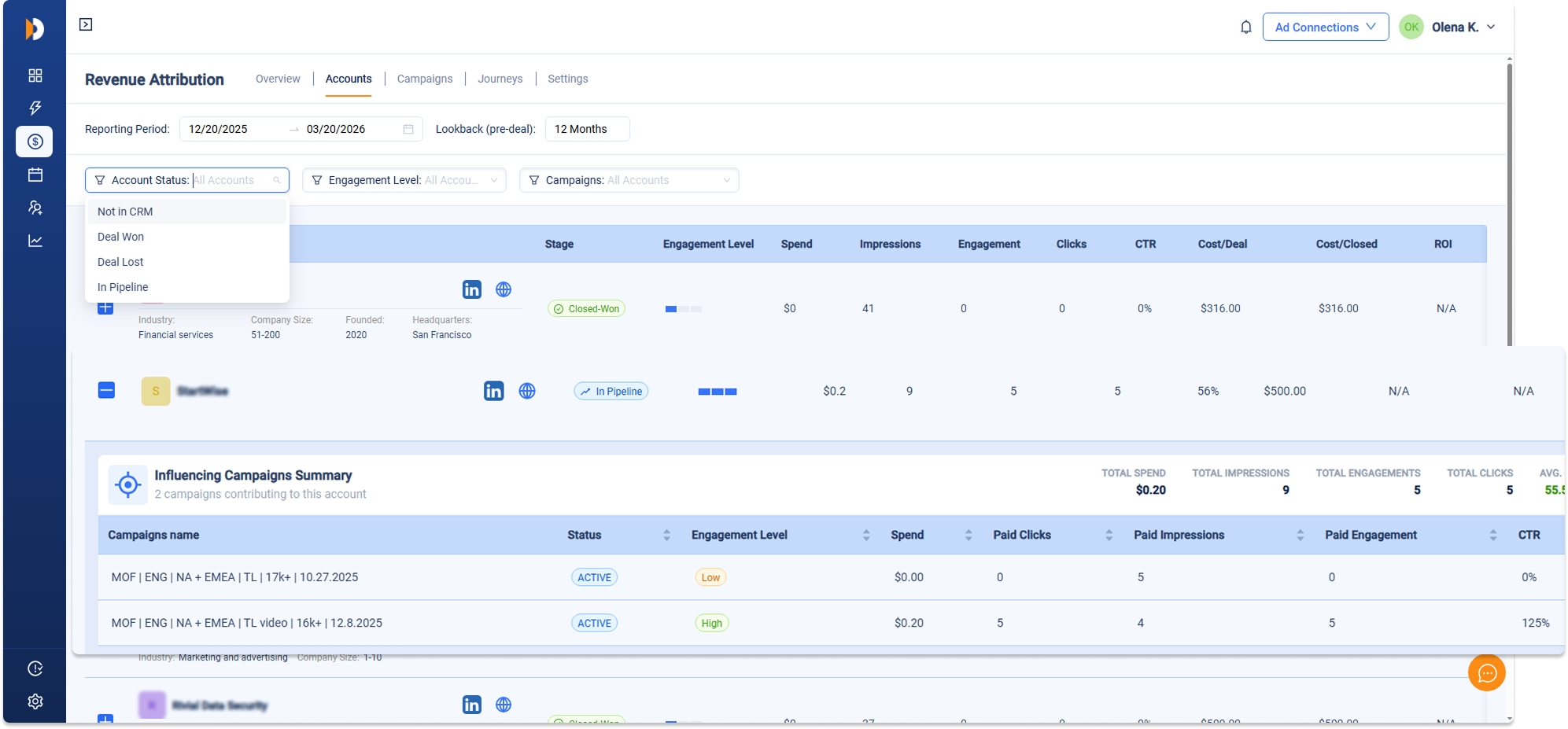1568x729 pixels.
Task: Open the lightning bolt sidebar icon
Action: click(35, 108)
